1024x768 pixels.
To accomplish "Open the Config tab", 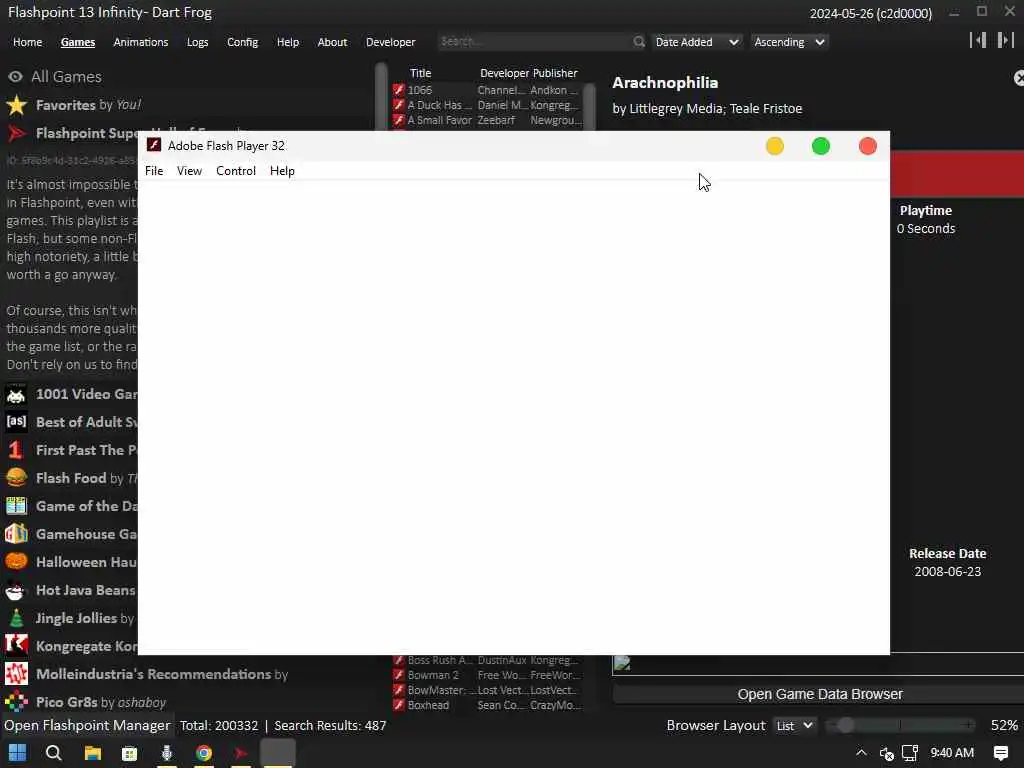I will 242,42.
